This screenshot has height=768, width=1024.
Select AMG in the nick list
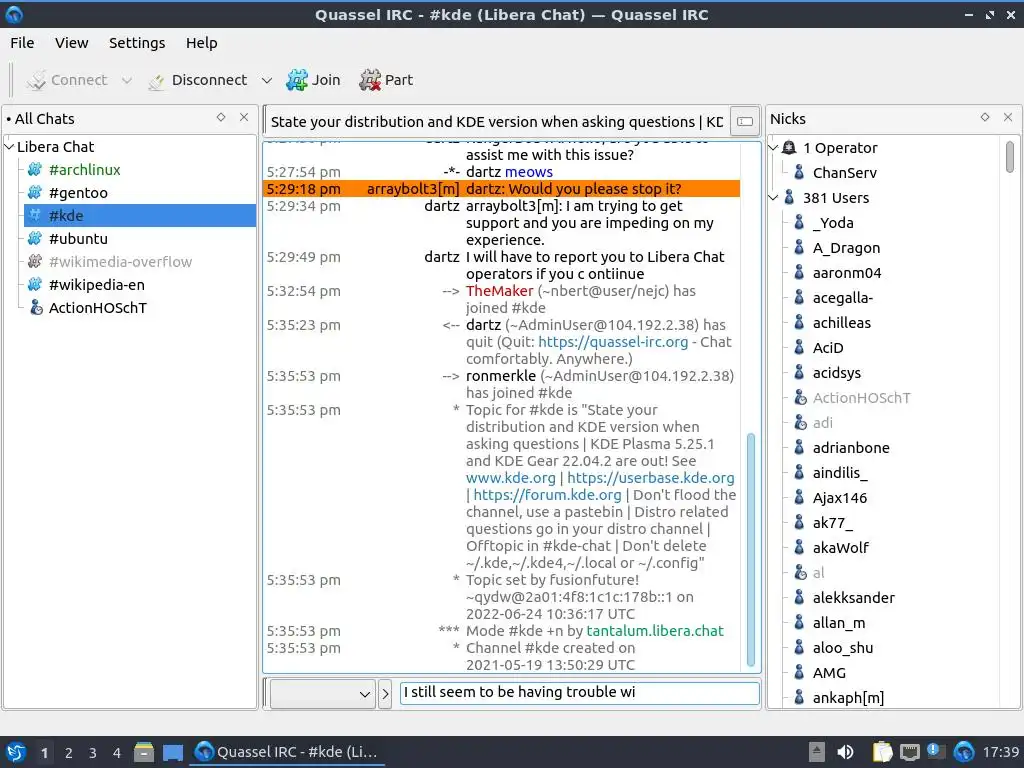click(x=829, y=673)
